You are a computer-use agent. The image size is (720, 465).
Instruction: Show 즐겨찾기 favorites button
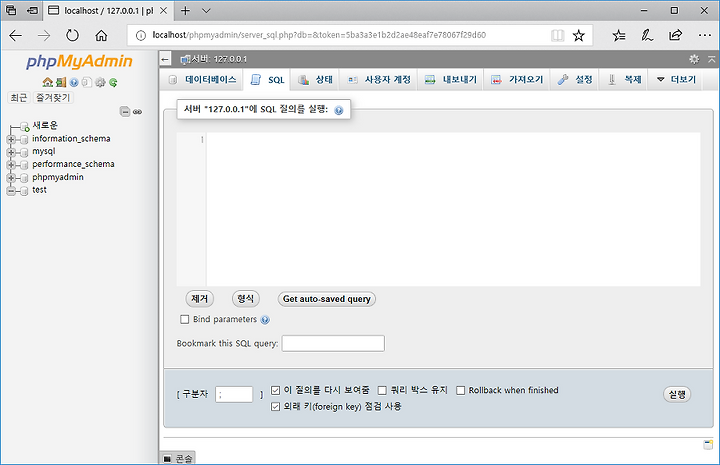53,98
